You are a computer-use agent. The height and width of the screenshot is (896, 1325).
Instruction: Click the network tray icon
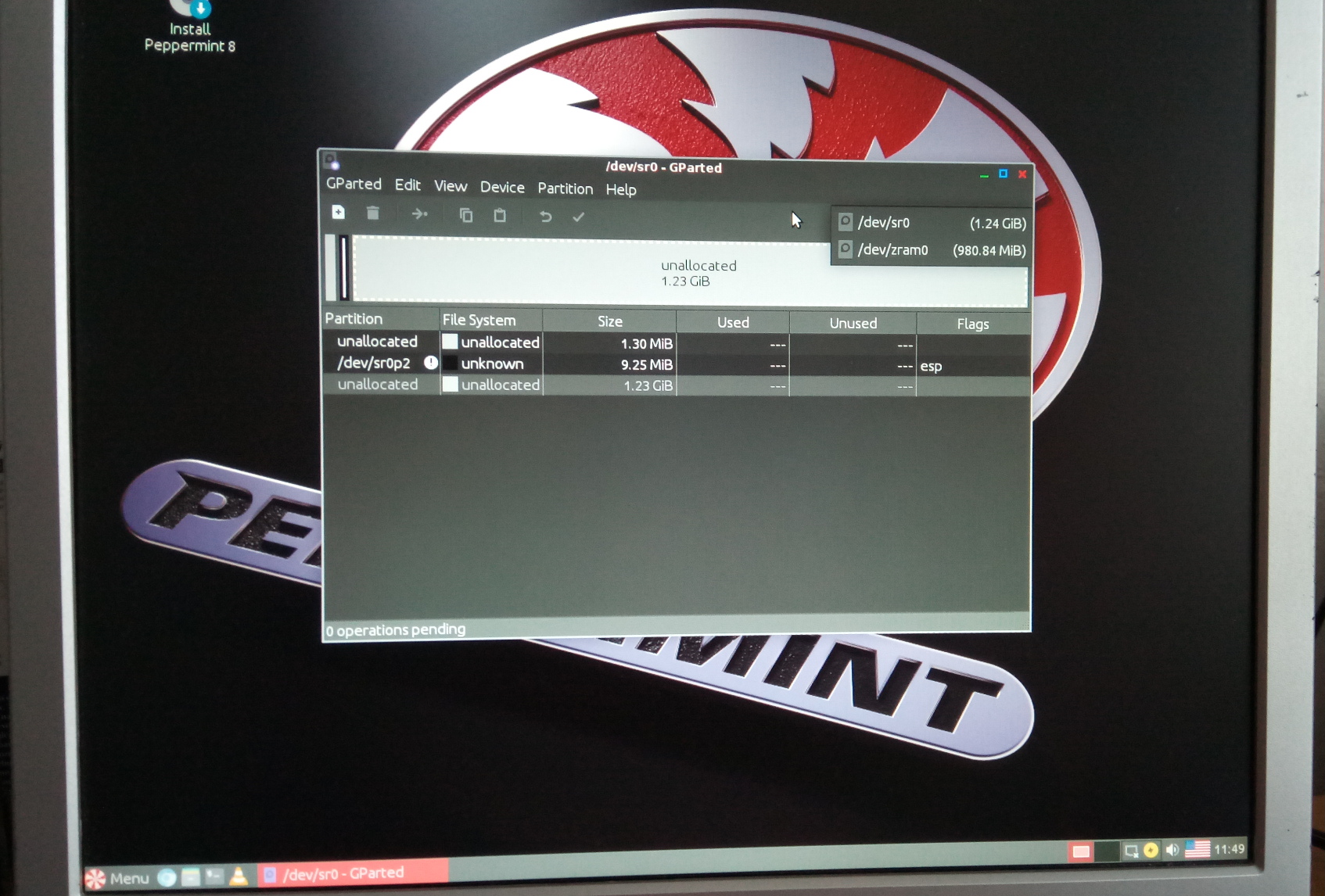[1131, 851]
